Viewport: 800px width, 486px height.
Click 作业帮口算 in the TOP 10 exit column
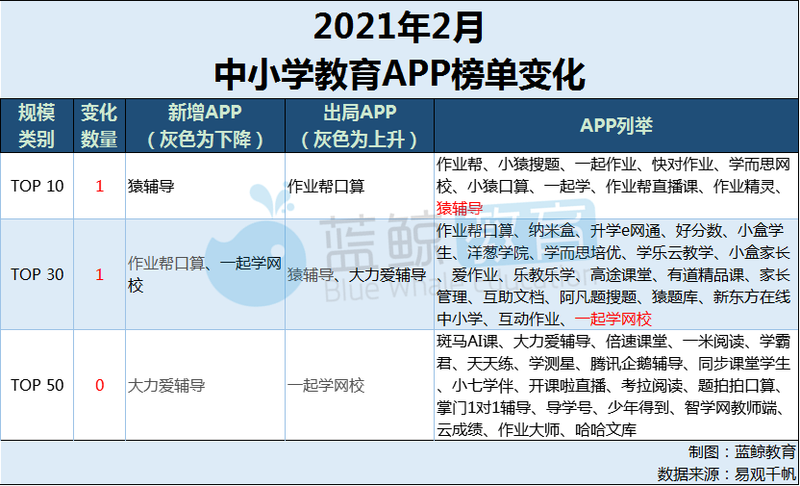point(326,186)
